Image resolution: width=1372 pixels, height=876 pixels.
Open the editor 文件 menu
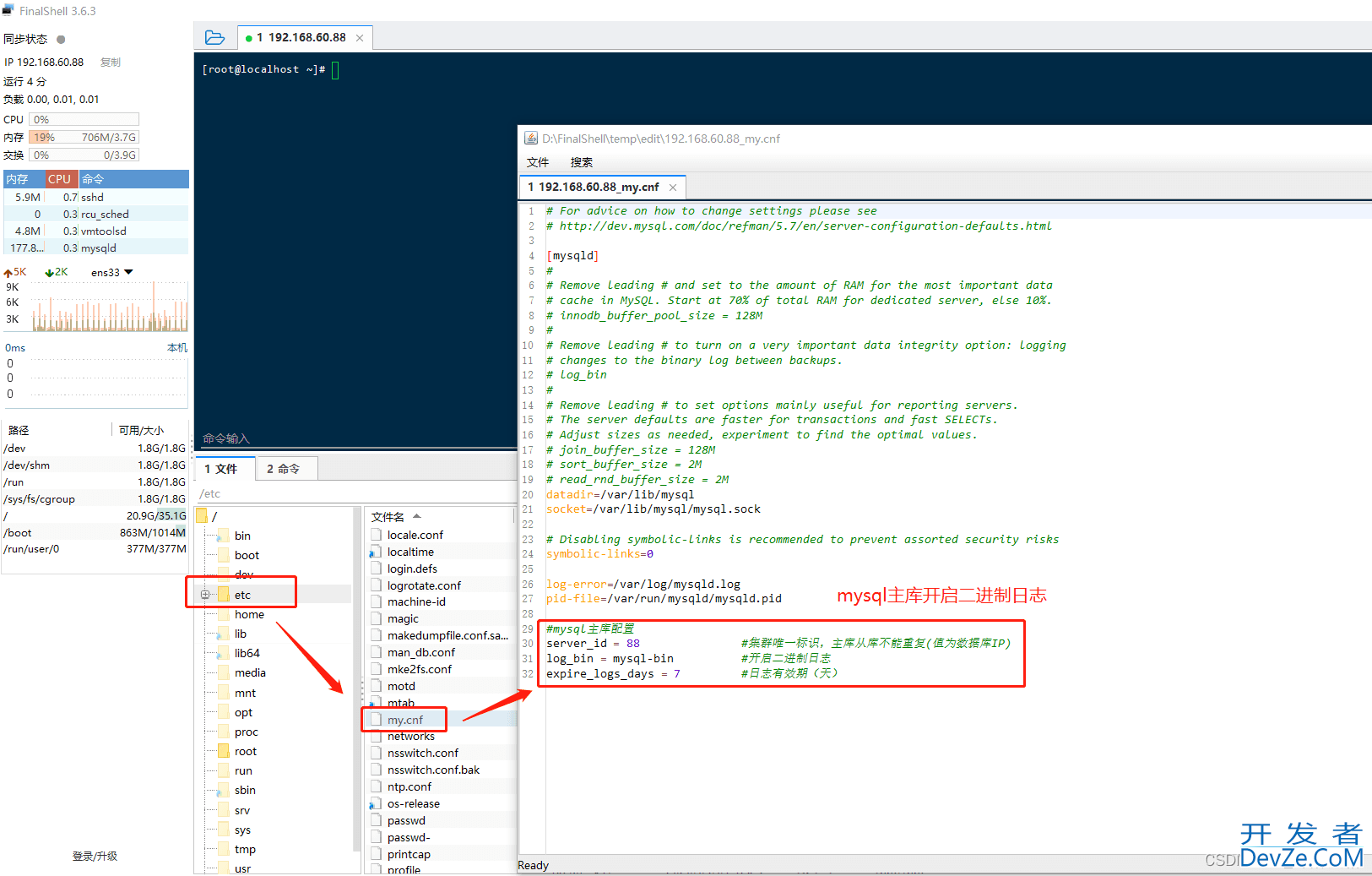538,162
